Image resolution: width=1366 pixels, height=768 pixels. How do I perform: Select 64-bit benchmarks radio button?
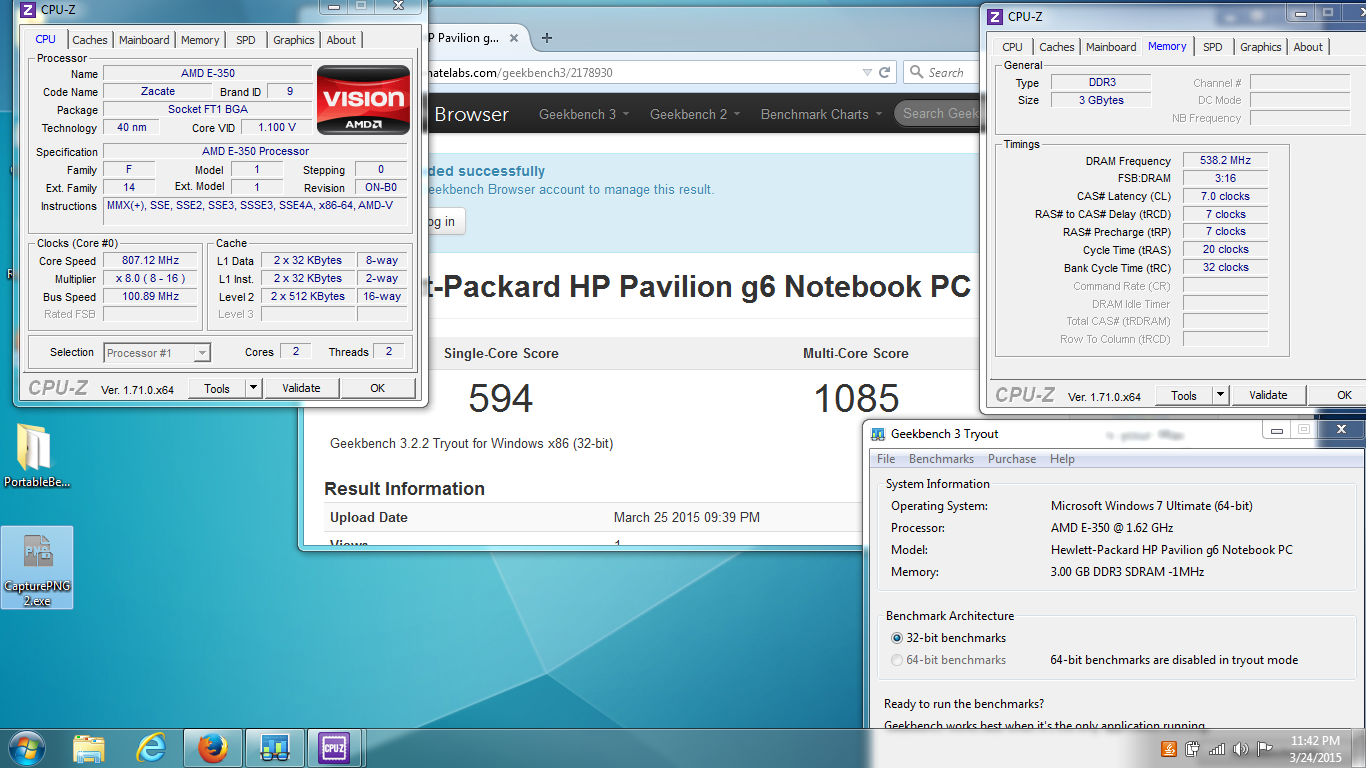[x=896, y=660]
